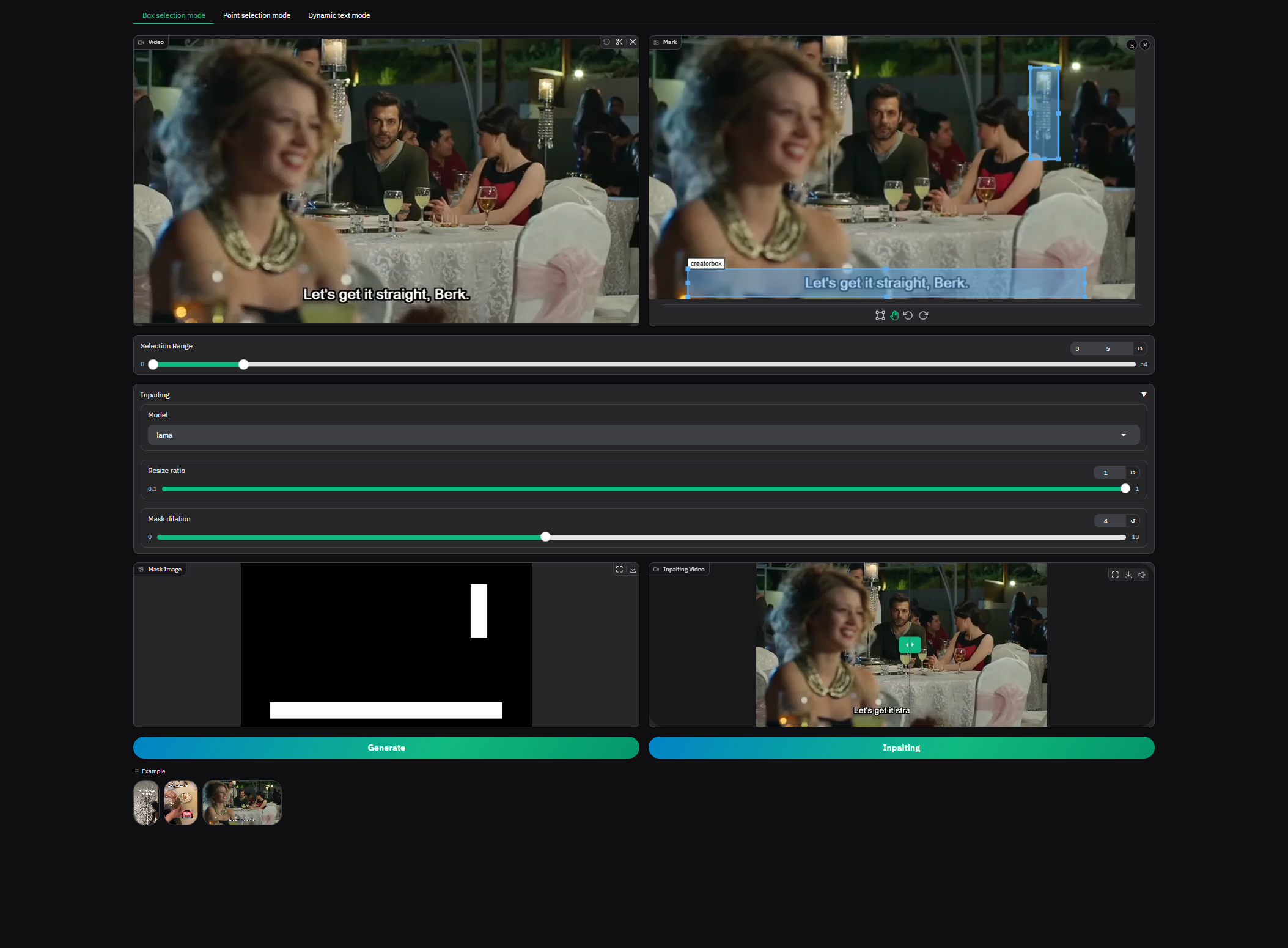This screenshot has width=1288, height=948.
Task: Click the undo icon below Mark image
Action: [x=908, y=315]
